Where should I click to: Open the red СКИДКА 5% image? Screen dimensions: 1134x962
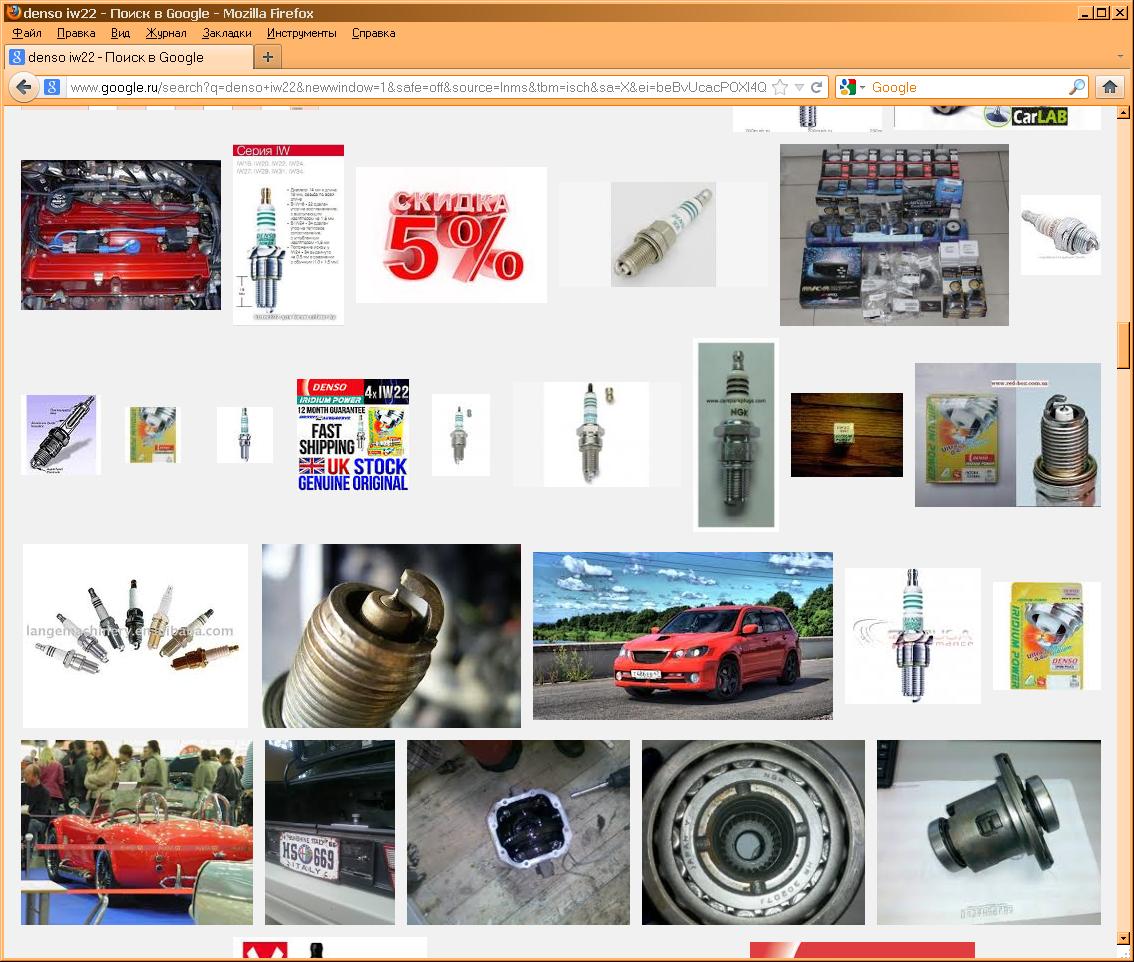tap(451, 235)
